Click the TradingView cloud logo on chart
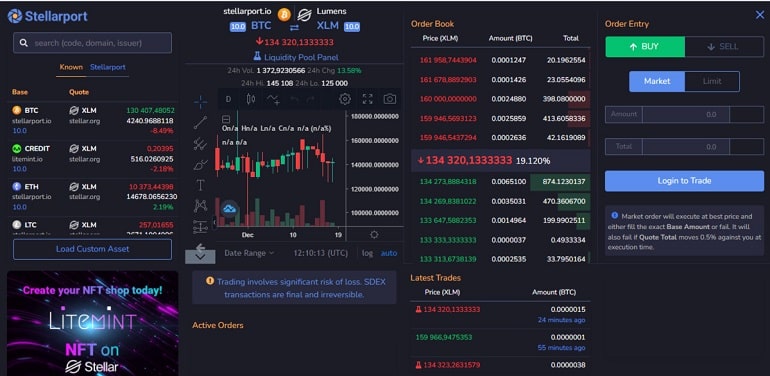The width and height of the screenshot is (770, 376). 229,209
